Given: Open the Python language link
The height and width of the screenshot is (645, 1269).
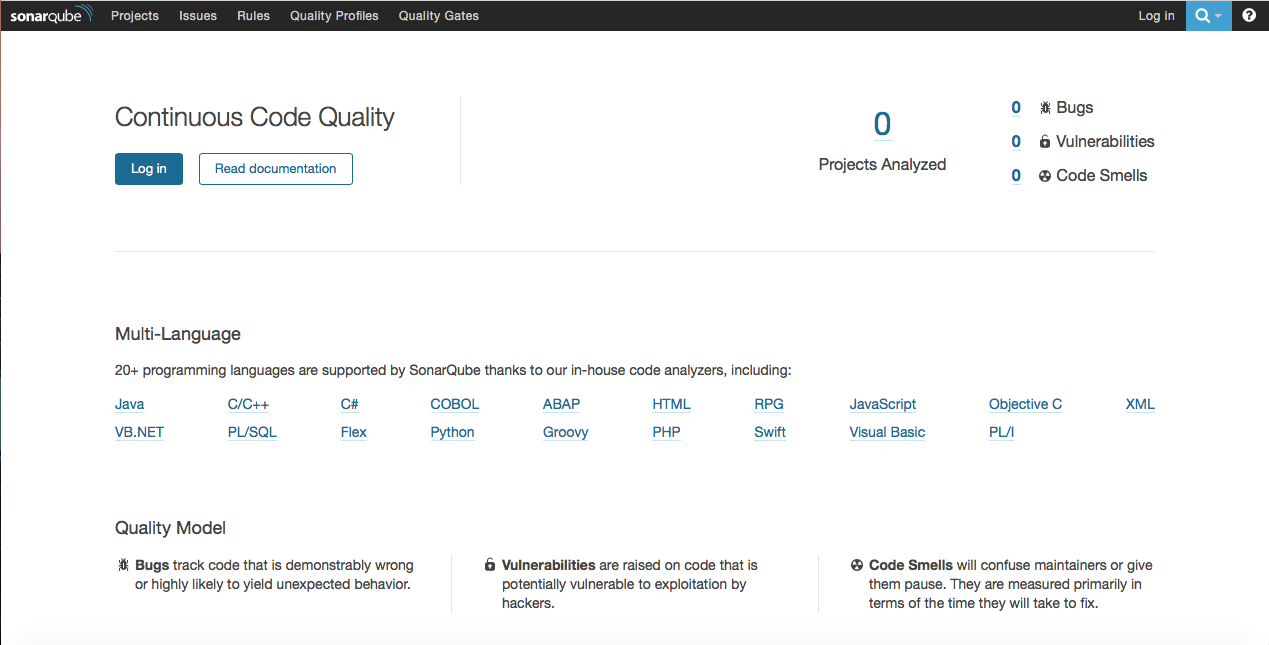Looking at the screenshot, I should click(453, 433).
